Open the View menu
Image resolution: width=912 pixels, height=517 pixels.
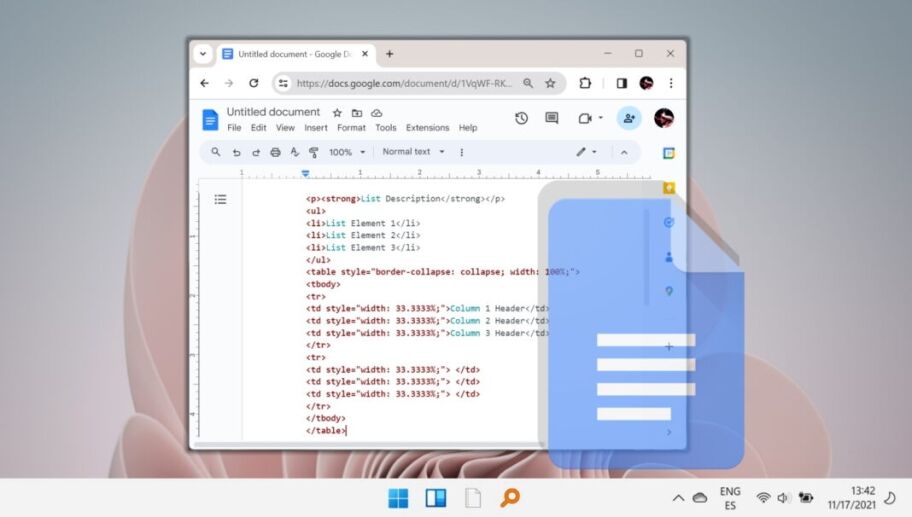pyautogui.click(x=285, y=128)
